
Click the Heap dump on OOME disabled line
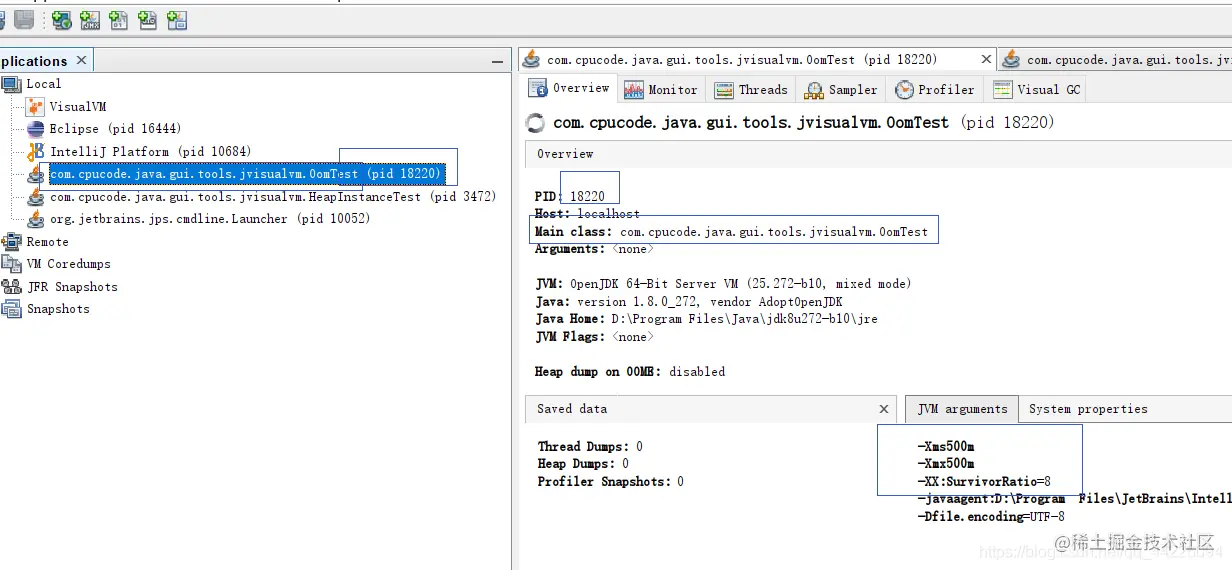pos(630,372)
